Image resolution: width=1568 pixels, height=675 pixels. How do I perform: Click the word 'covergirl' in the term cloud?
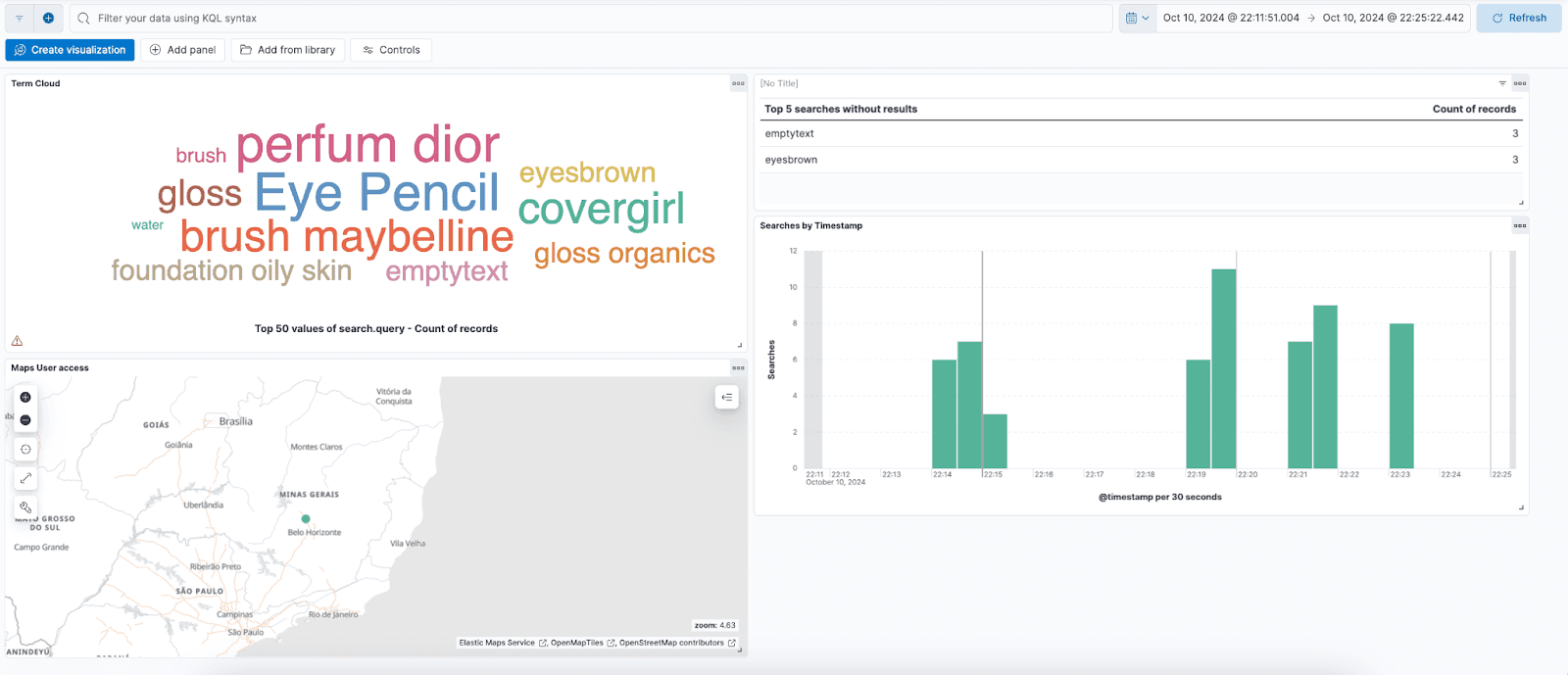click(x=601, y=209)
